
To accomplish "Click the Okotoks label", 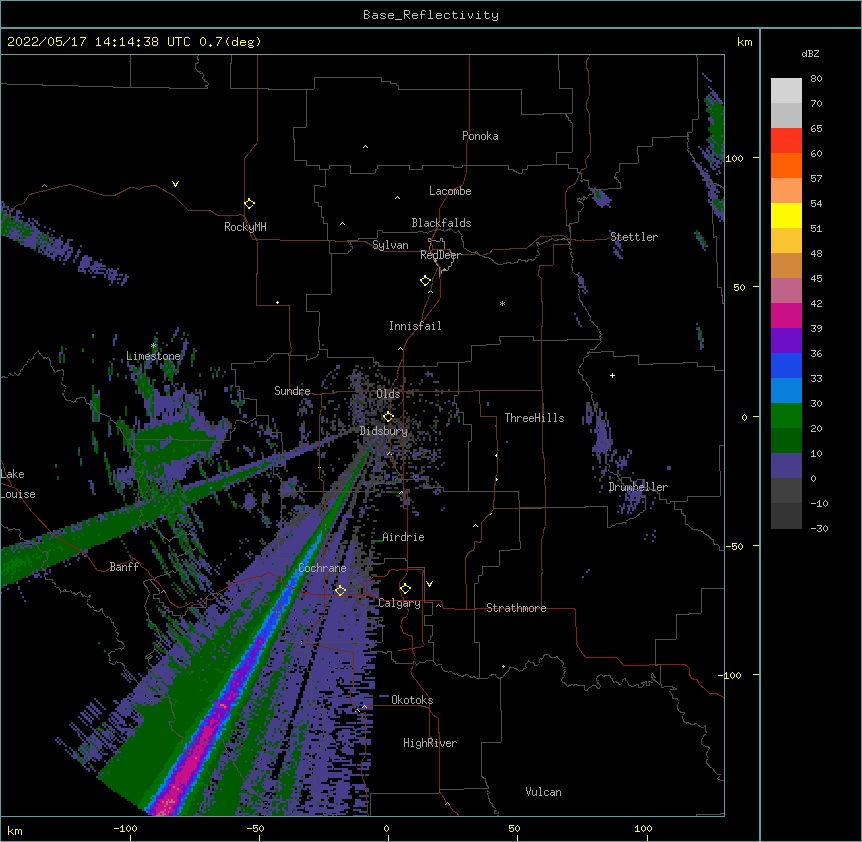I will point(412,700).
